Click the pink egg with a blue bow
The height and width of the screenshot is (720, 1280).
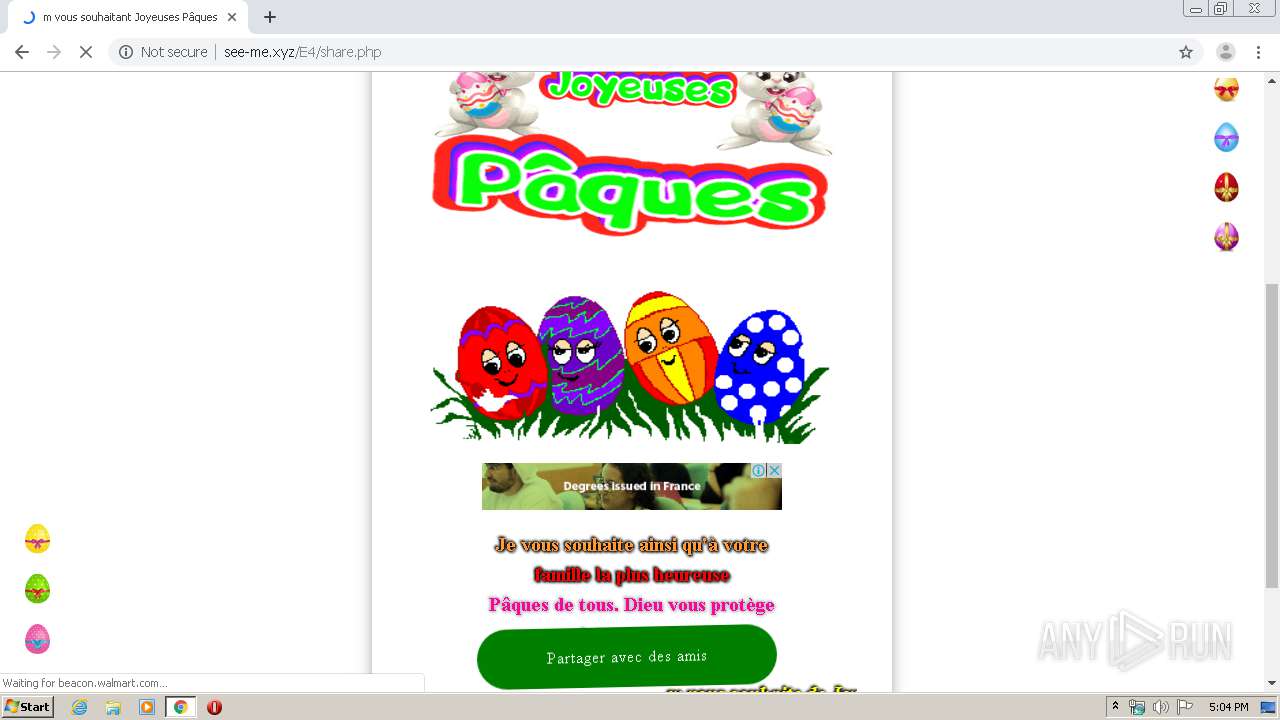[37, 639]
